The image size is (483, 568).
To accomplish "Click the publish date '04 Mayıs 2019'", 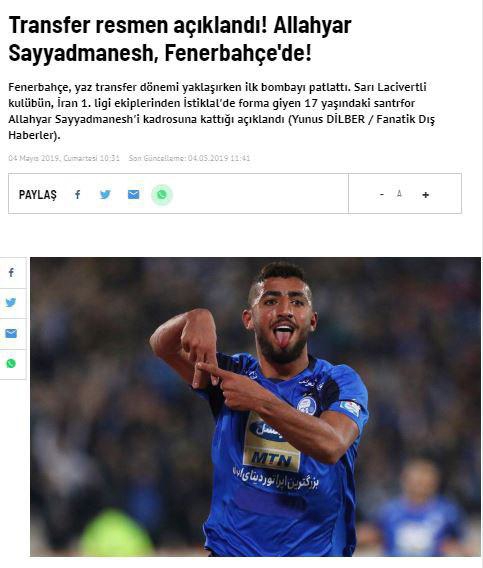I will coord(34,158).
